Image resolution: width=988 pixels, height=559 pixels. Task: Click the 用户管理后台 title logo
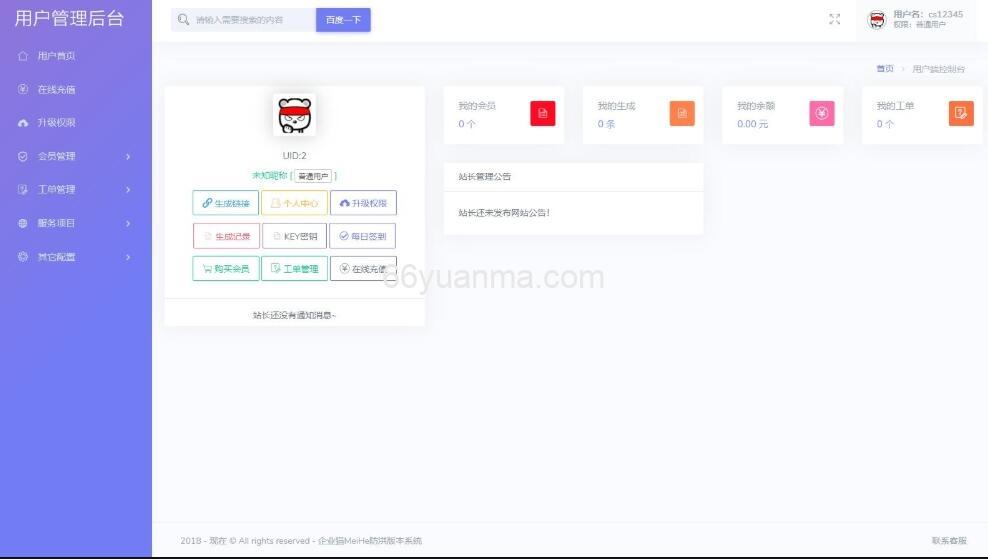69,18
